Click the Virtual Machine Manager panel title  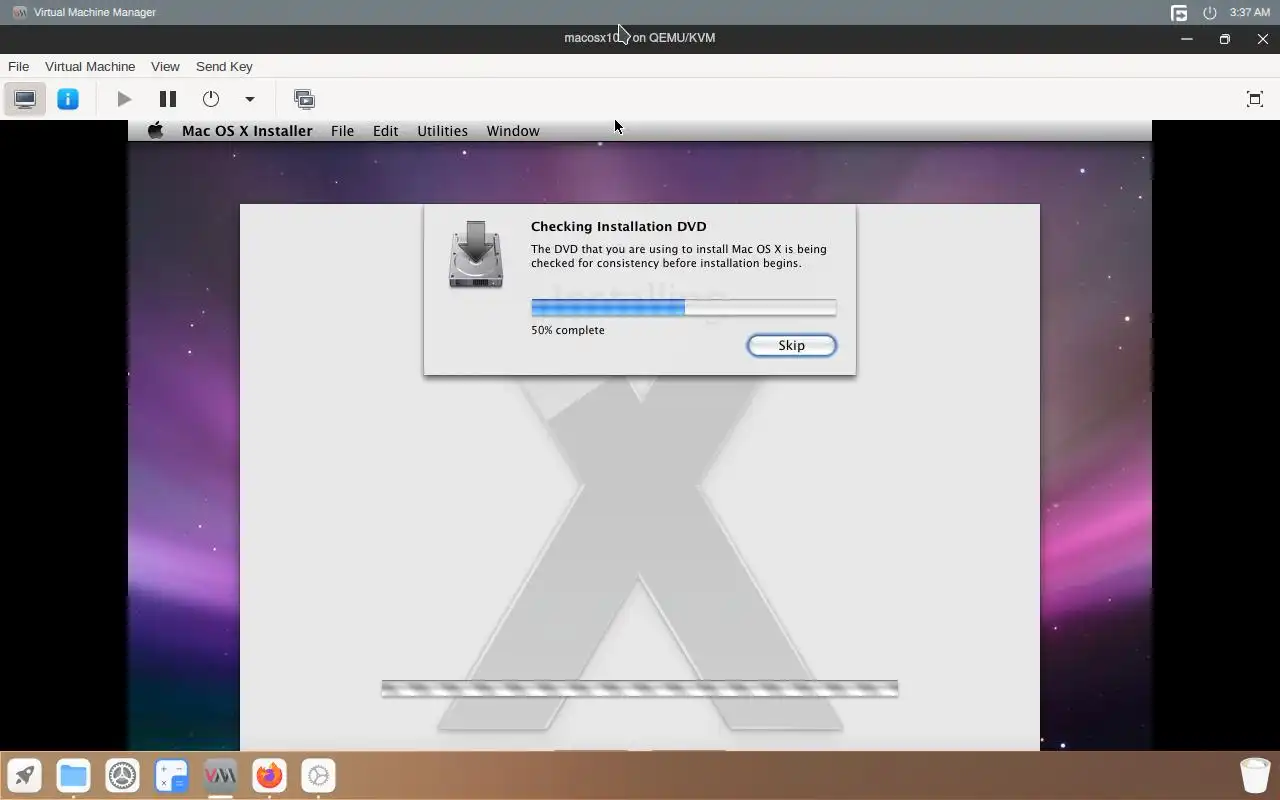pos(94,12)
